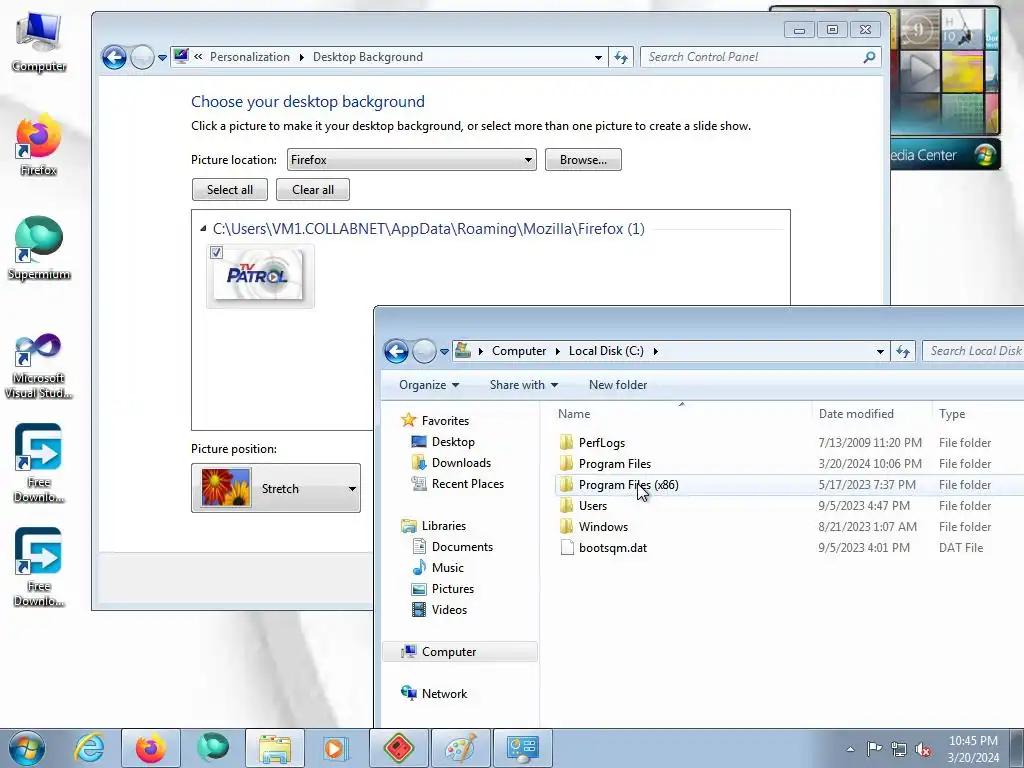Click the Select all button
The width and height of the screenshot is (1024, 768).
(230, 190)
